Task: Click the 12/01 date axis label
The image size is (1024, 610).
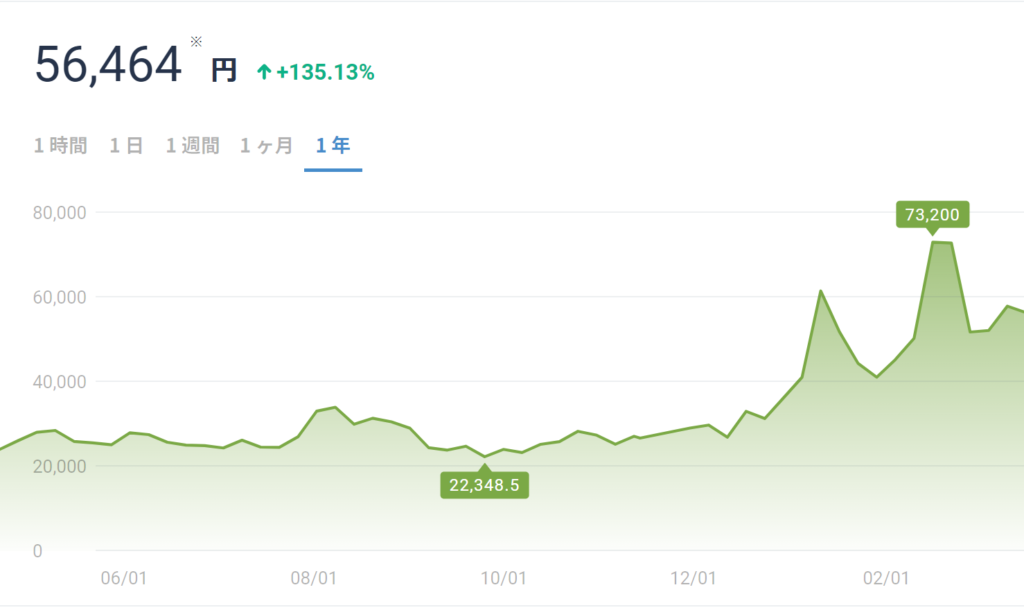Action: (x=693, y=579)
